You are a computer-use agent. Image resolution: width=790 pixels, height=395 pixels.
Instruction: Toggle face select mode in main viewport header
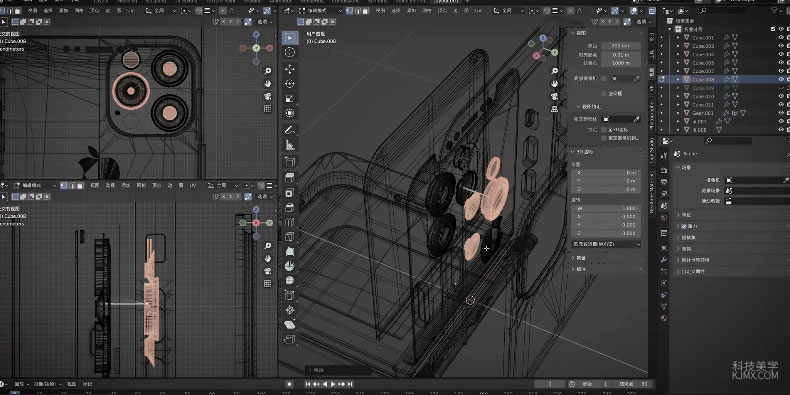tap(366, 11)
